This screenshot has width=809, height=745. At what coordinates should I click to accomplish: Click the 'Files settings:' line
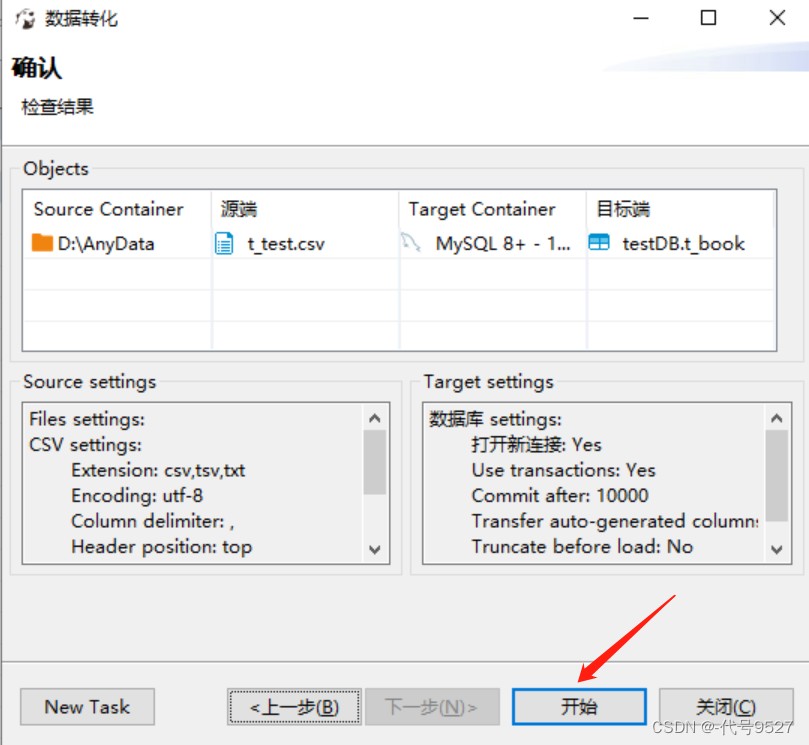[x=87, y=419]
